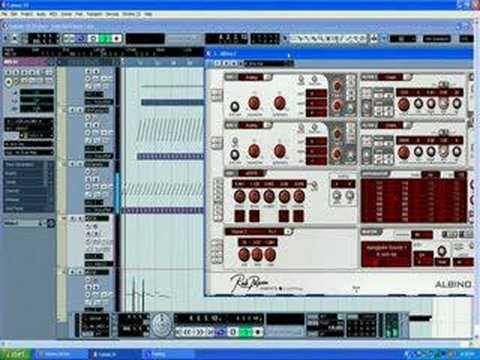Image resolution: width=480 pixels, height=360 pixels.
Task: Click the large red knob in Filter 2
Action: (404, 152)
